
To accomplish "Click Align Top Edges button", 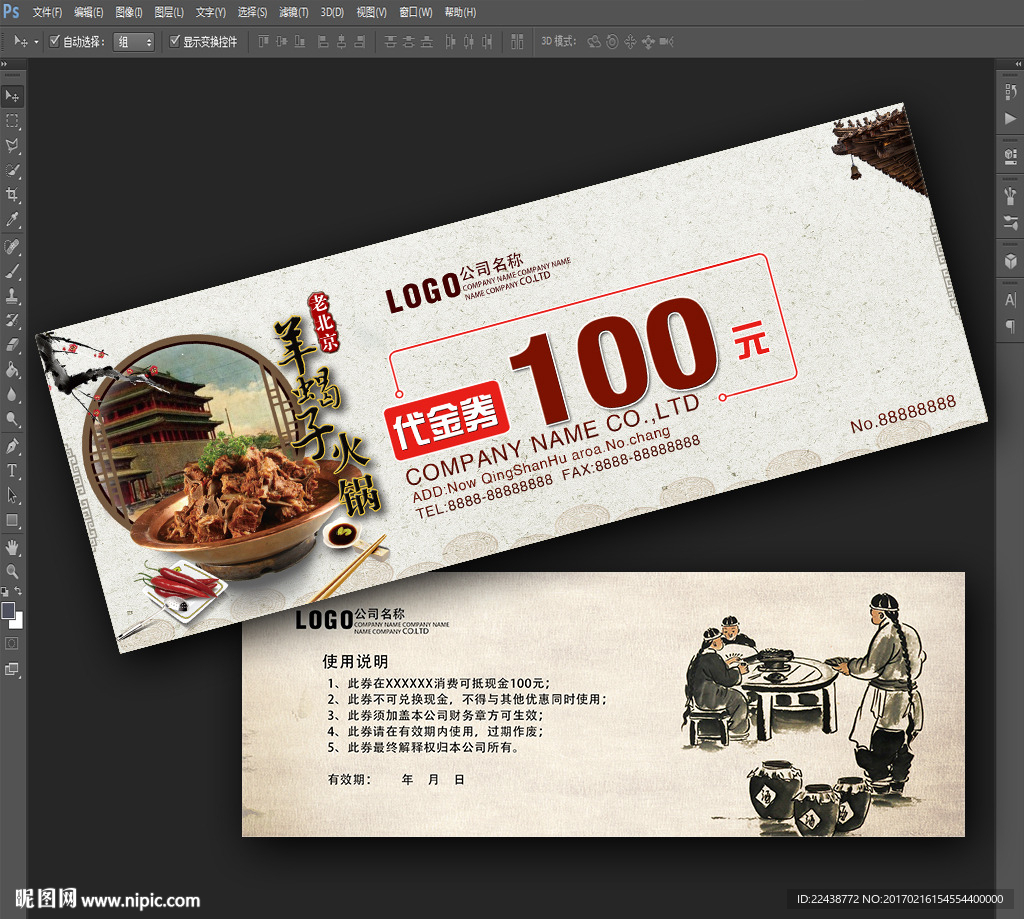I will pos(263,42).
